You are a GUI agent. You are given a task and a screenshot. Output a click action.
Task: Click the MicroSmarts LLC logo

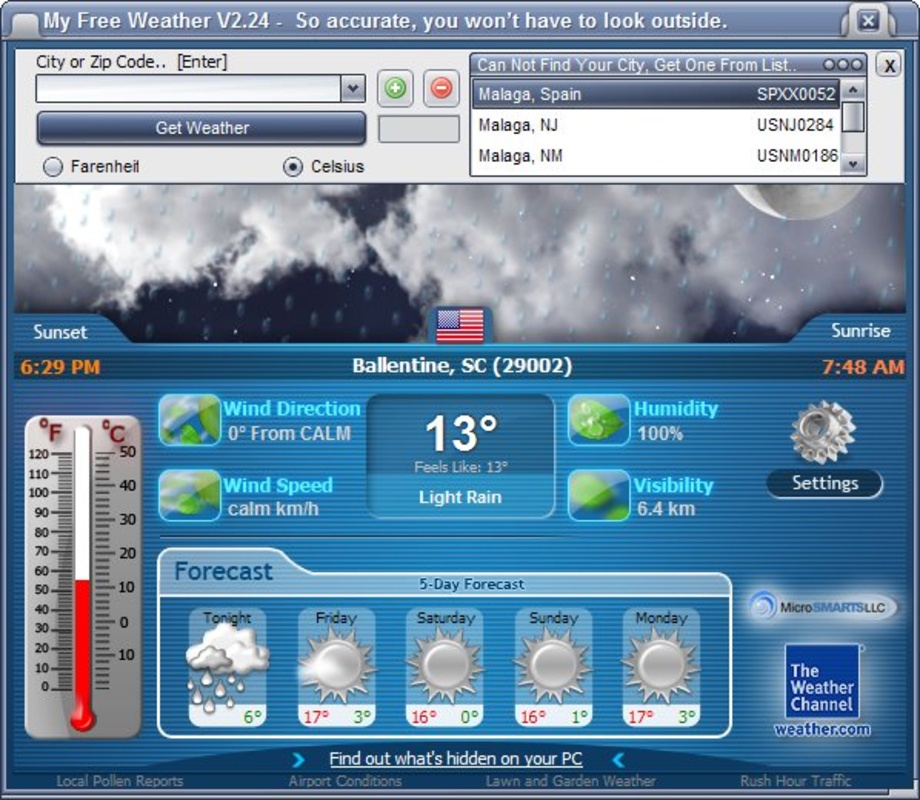tap(822, 606)
